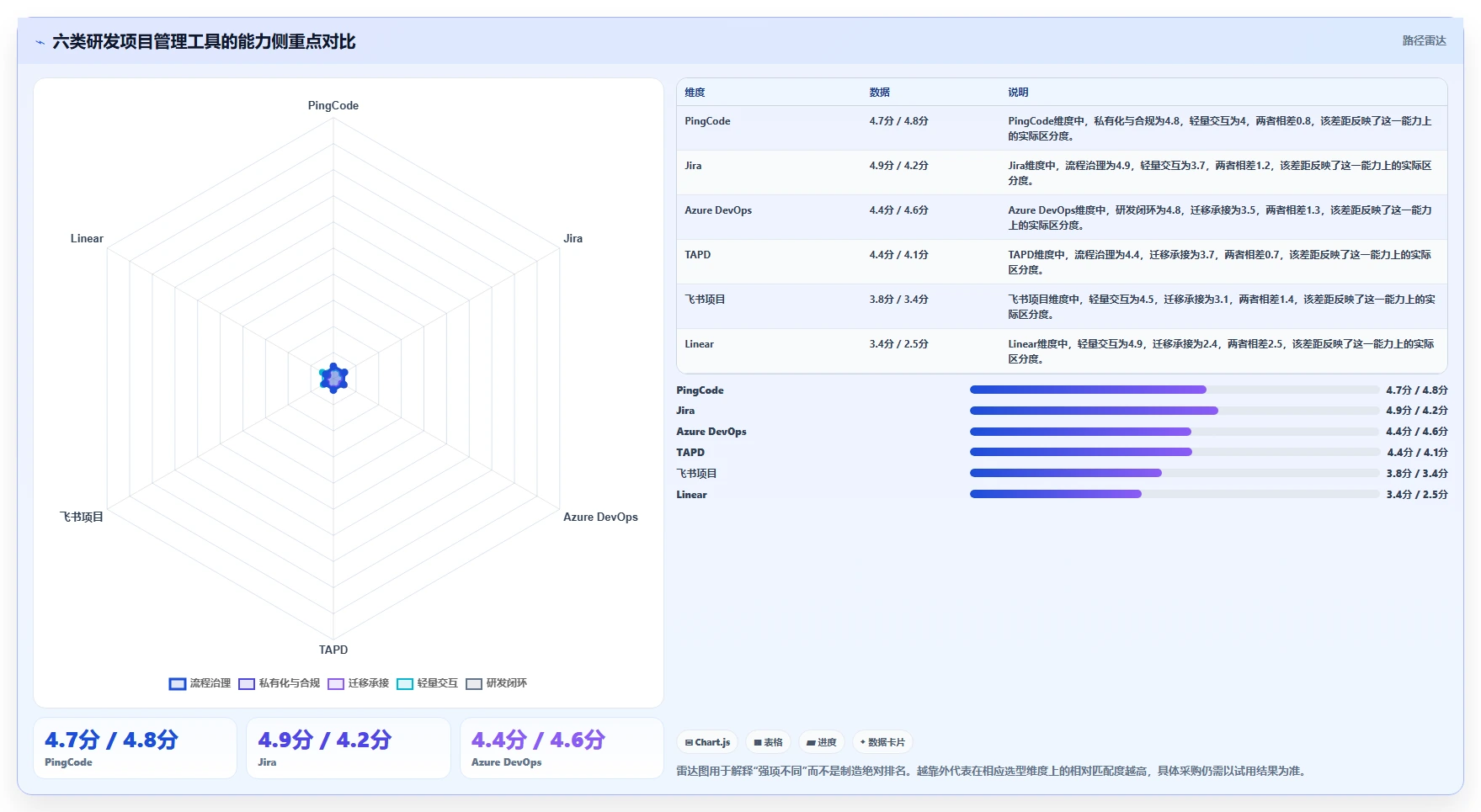Select the 进度 chip
The width and height of the screenshot is (1481, 812).
coord(822,742)
